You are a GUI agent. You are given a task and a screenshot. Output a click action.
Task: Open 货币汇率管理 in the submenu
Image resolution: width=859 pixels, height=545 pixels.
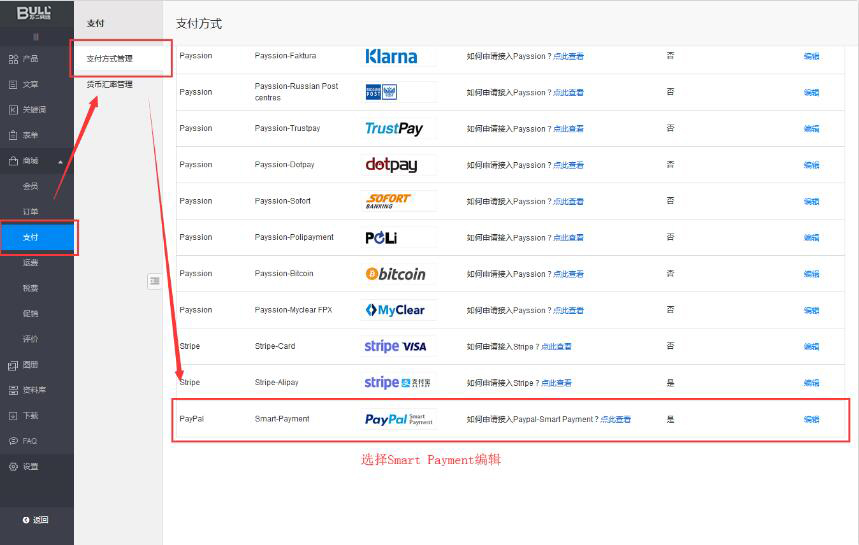point(110,85)
